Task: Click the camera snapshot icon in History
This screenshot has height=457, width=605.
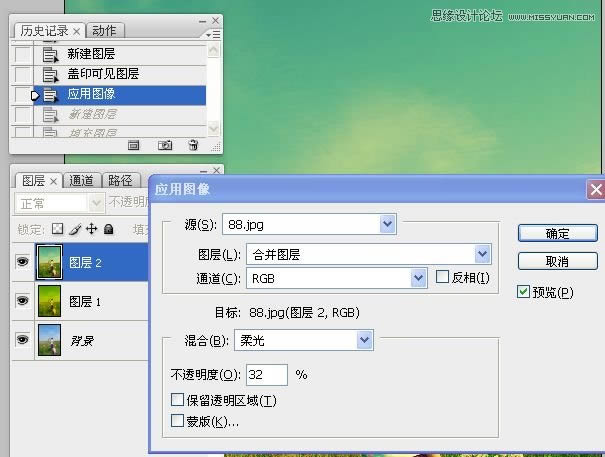Action: [165, 145]
